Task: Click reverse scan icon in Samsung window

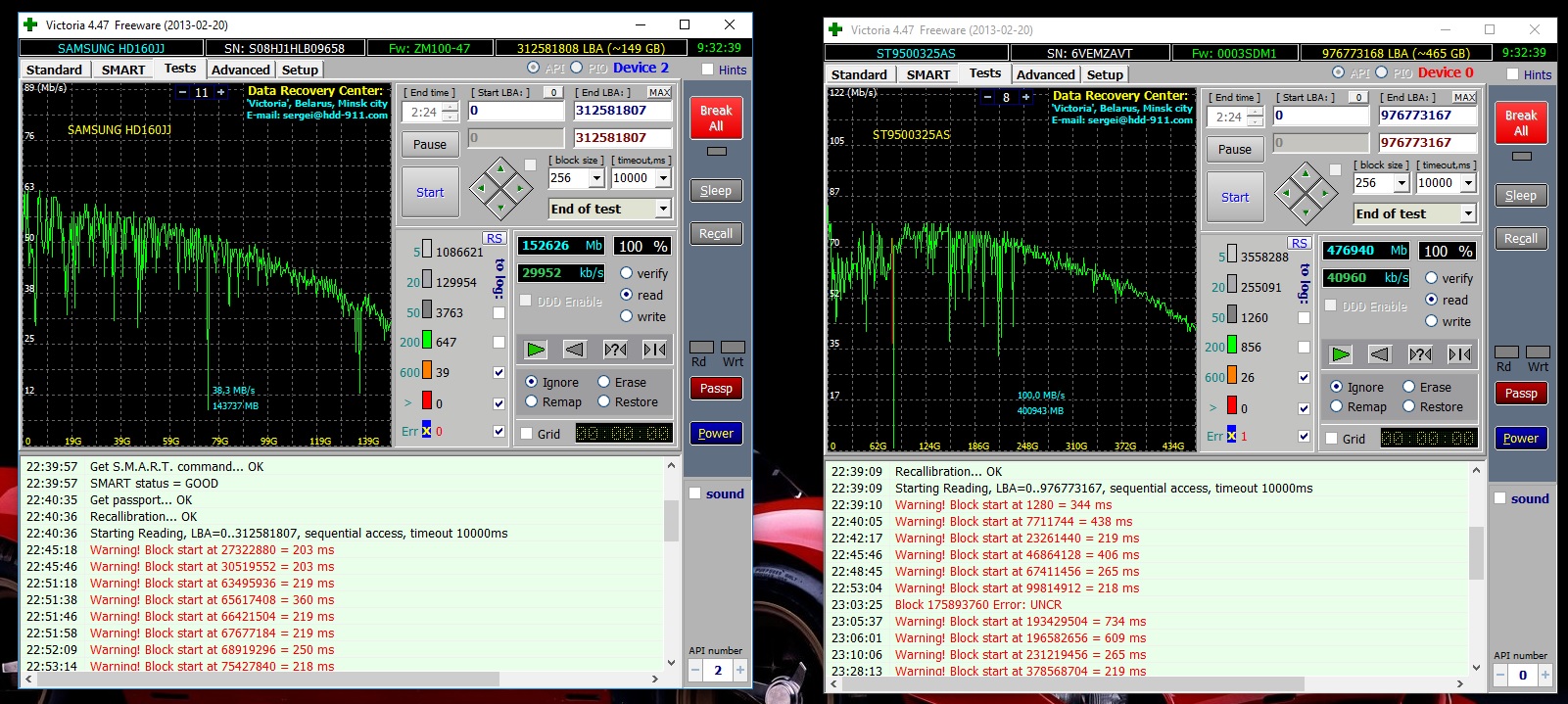Action: click(x=575, y=350)
